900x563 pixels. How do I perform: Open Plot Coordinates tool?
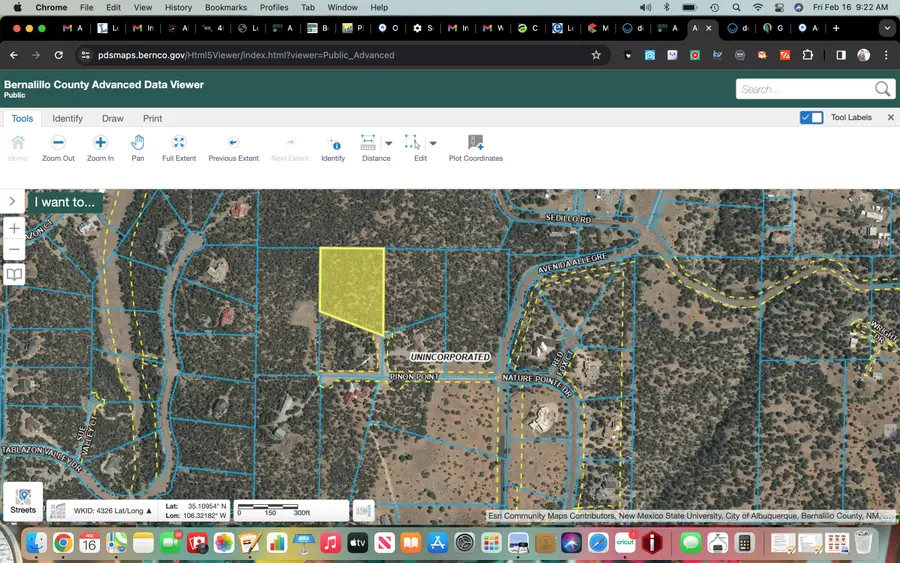point(476,148)
